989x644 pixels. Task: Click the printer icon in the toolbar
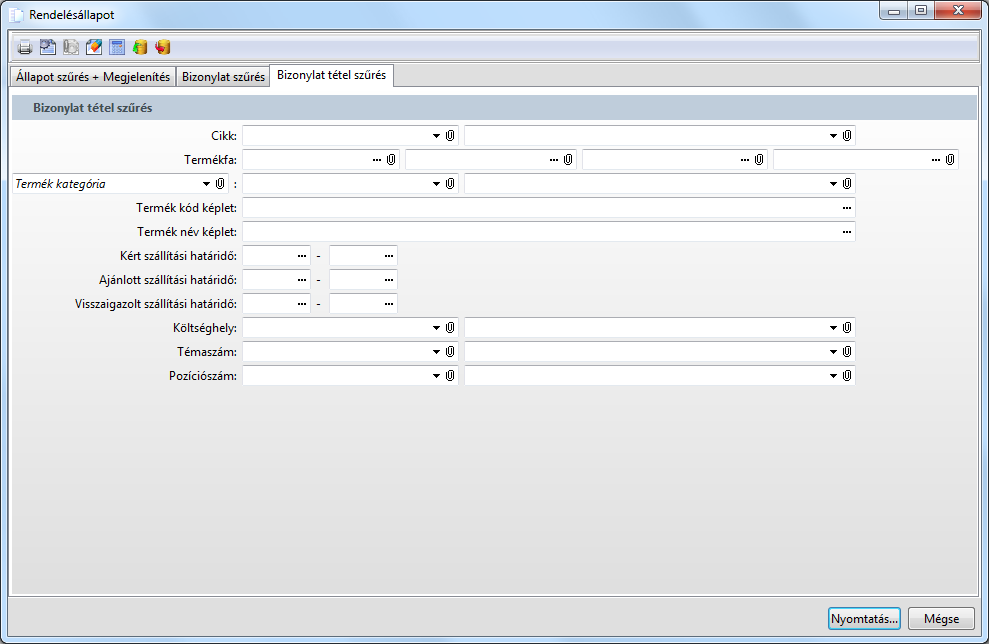pos(25,47)
